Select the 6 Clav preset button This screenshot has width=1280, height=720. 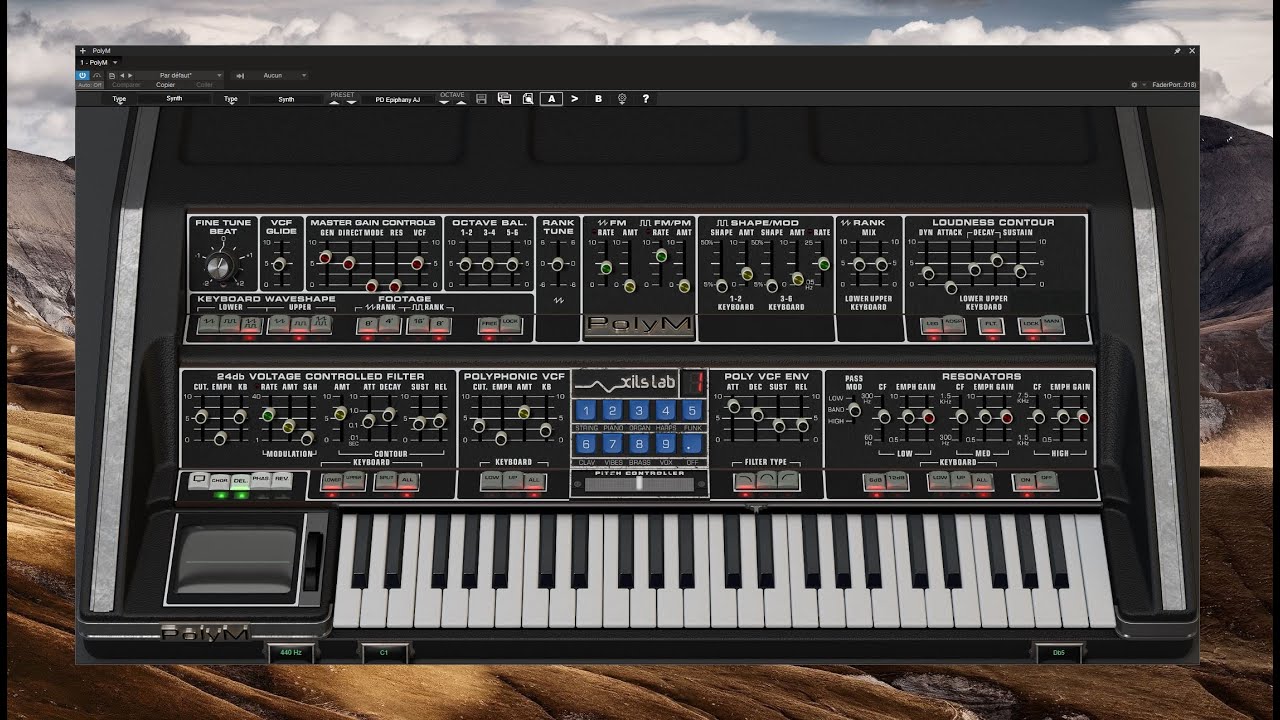tap(586, 444)
